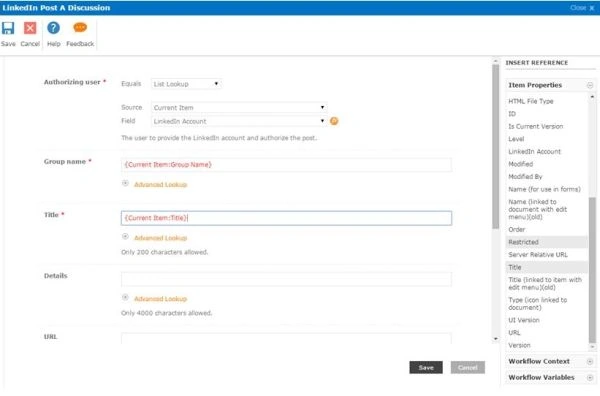600x396 pixels.
Task: Click the red Cancel icon in the ribbon
Action: point(30,28)
